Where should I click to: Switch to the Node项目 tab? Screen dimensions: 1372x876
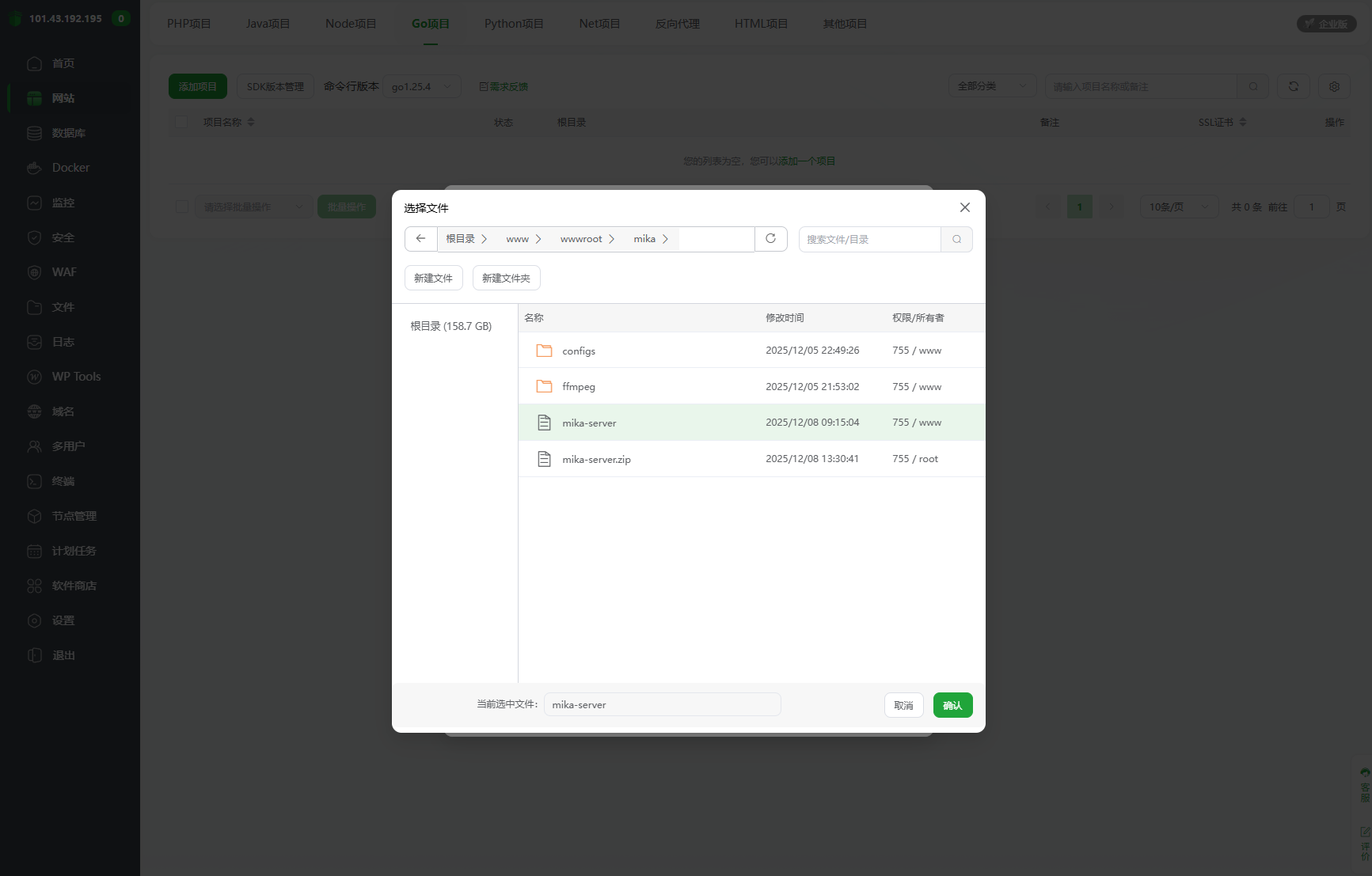click(351, 24)
